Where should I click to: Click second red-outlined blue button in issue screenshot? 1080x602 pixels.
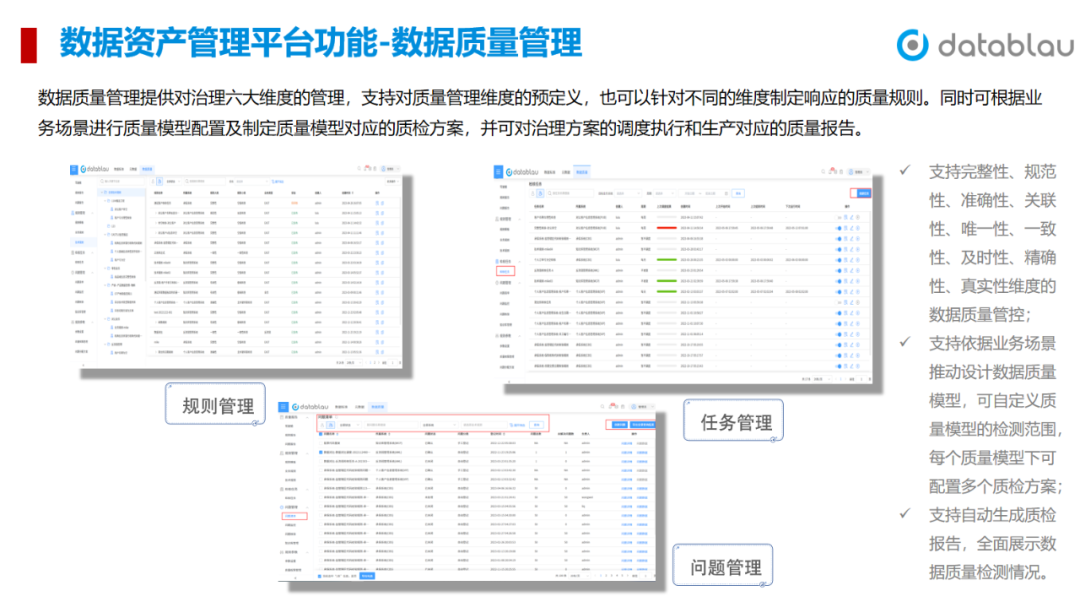(643, 424)
